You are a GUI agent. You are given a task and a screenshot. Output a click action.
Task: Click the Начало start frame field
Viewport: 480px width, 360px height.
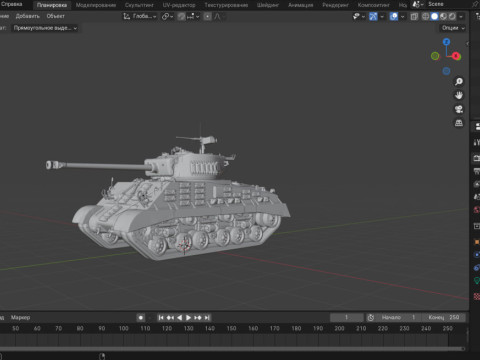click(398, 317)
